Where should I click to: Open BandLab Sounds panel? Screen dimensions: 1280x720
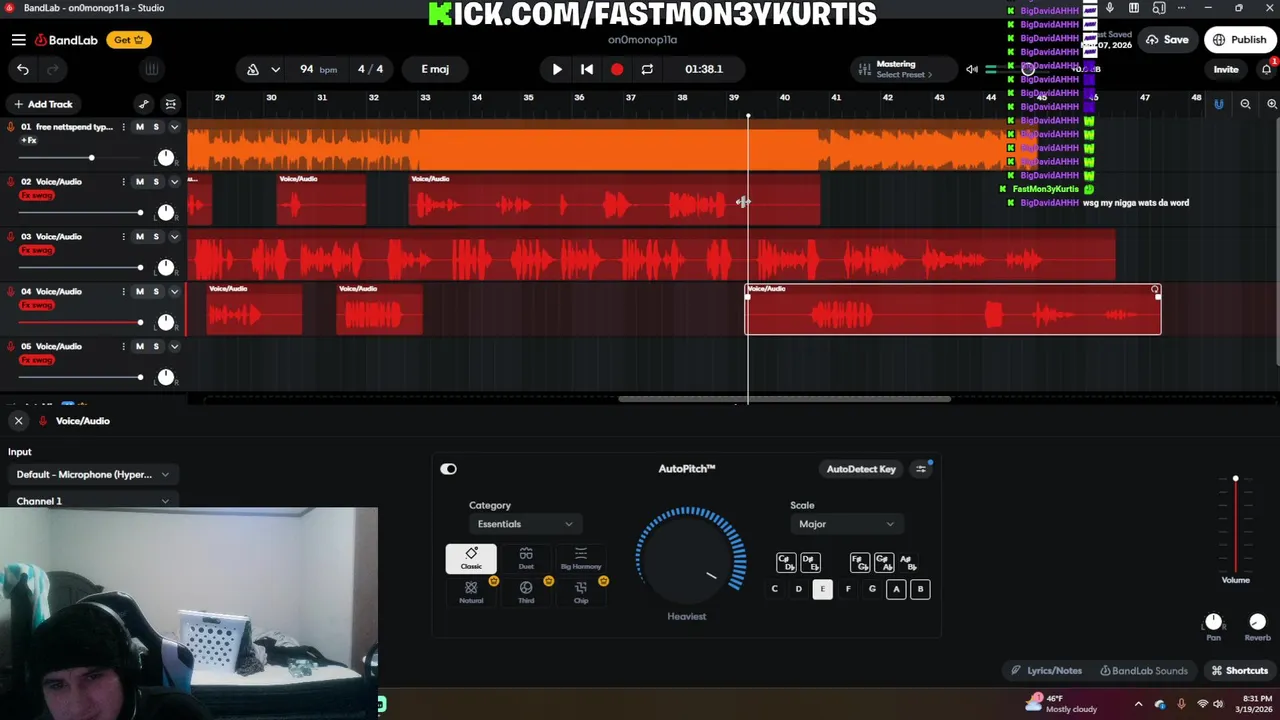pos(1143,671)
